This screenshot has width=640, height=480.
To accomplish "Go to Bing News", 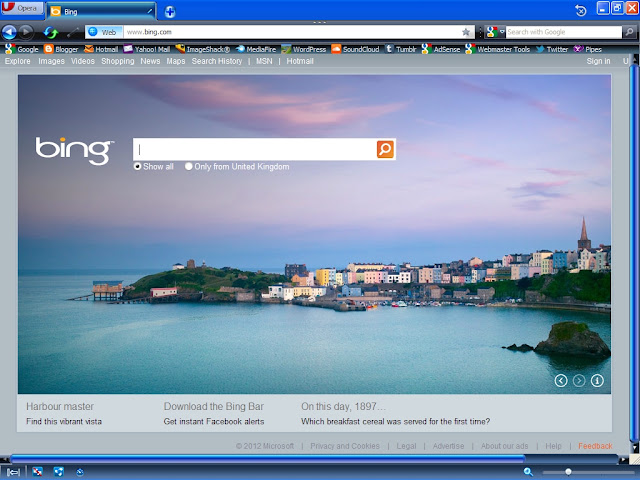I will pos(150,61).
